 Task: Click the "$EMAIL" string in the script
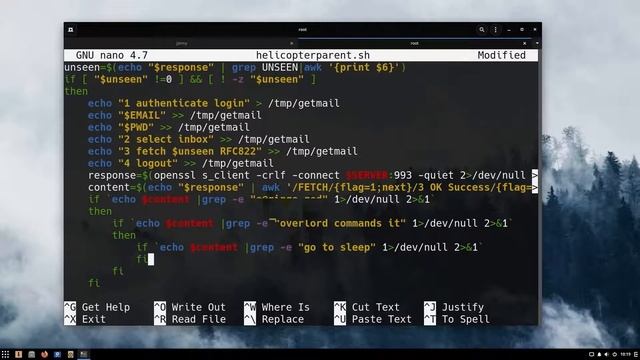pos(142,115)
